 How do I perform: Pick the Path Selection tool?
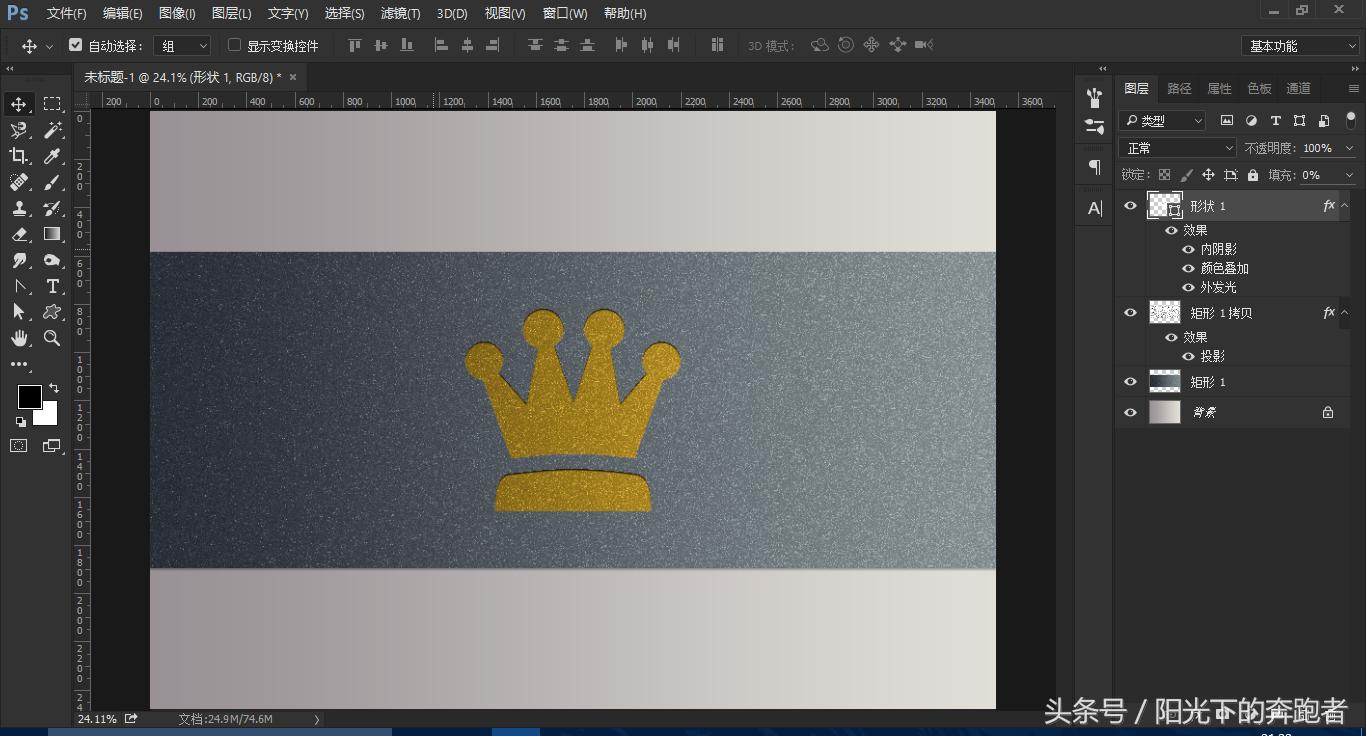point(19,312)
